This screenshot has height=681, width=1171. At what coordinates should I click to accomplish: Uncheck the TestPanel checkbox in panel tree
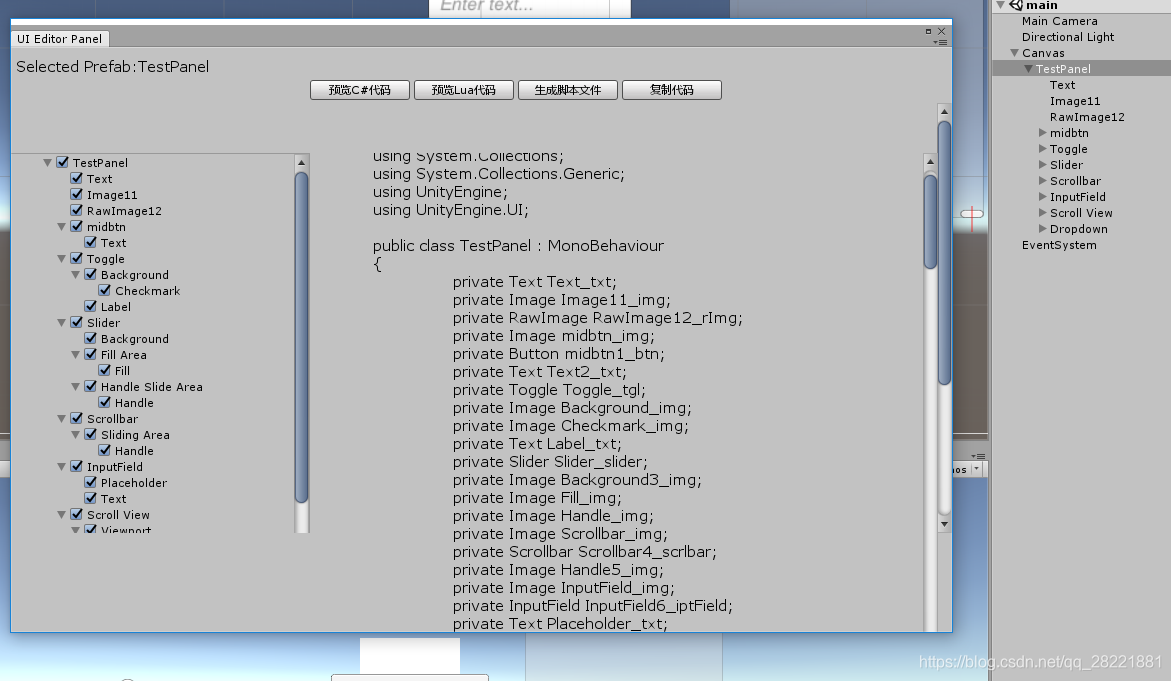point(63,162)
